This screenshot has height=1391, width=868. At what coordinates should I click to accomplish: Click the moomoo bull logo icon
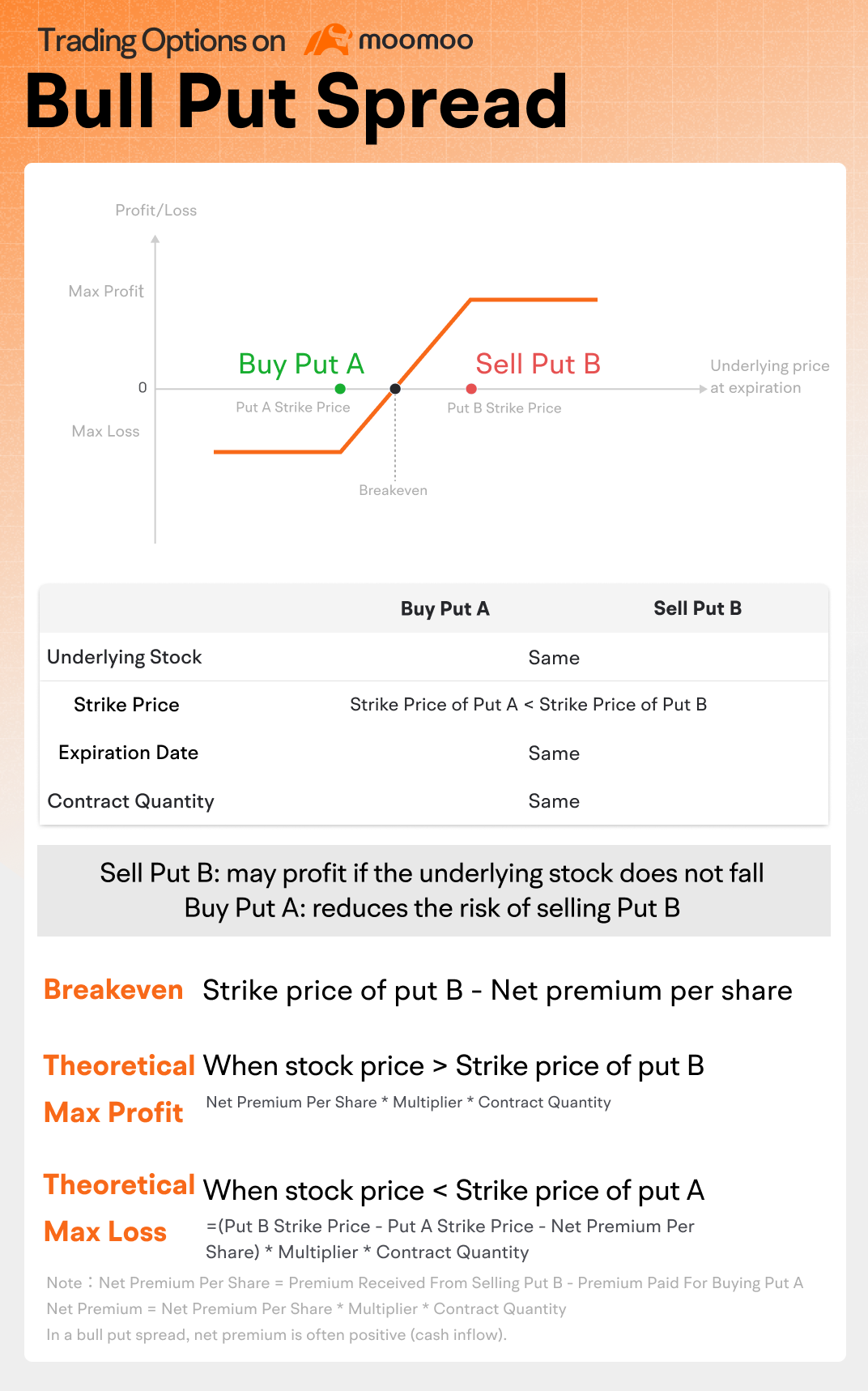pos(327,40)
